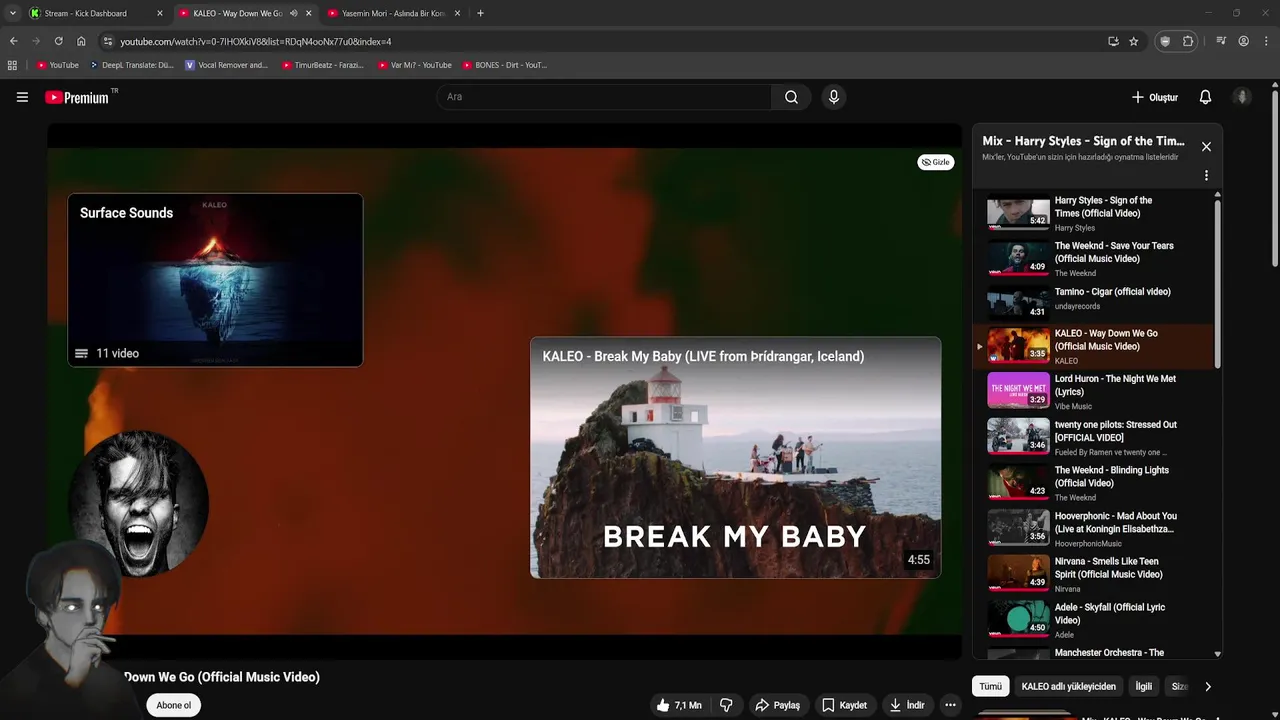Play Adele Skyfall lyric video
This screenshot has width=1280, height=720.
coord(1092,620)
